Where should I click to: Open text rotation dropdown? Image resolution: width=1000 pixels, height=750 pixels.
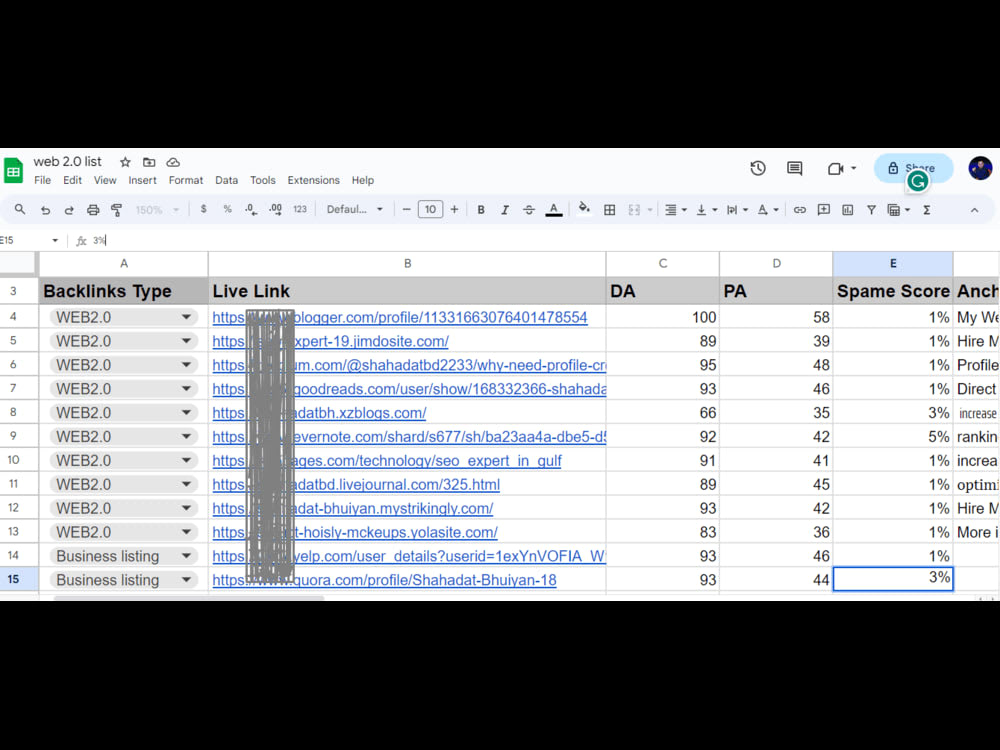pyautogui.click(x=768, y=209)
